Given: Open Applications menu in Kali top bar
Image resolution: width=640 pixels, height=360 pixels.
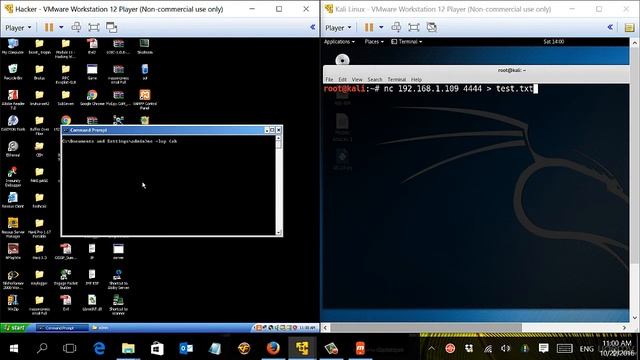Looking at the screenshot, I should pos(339,42).
